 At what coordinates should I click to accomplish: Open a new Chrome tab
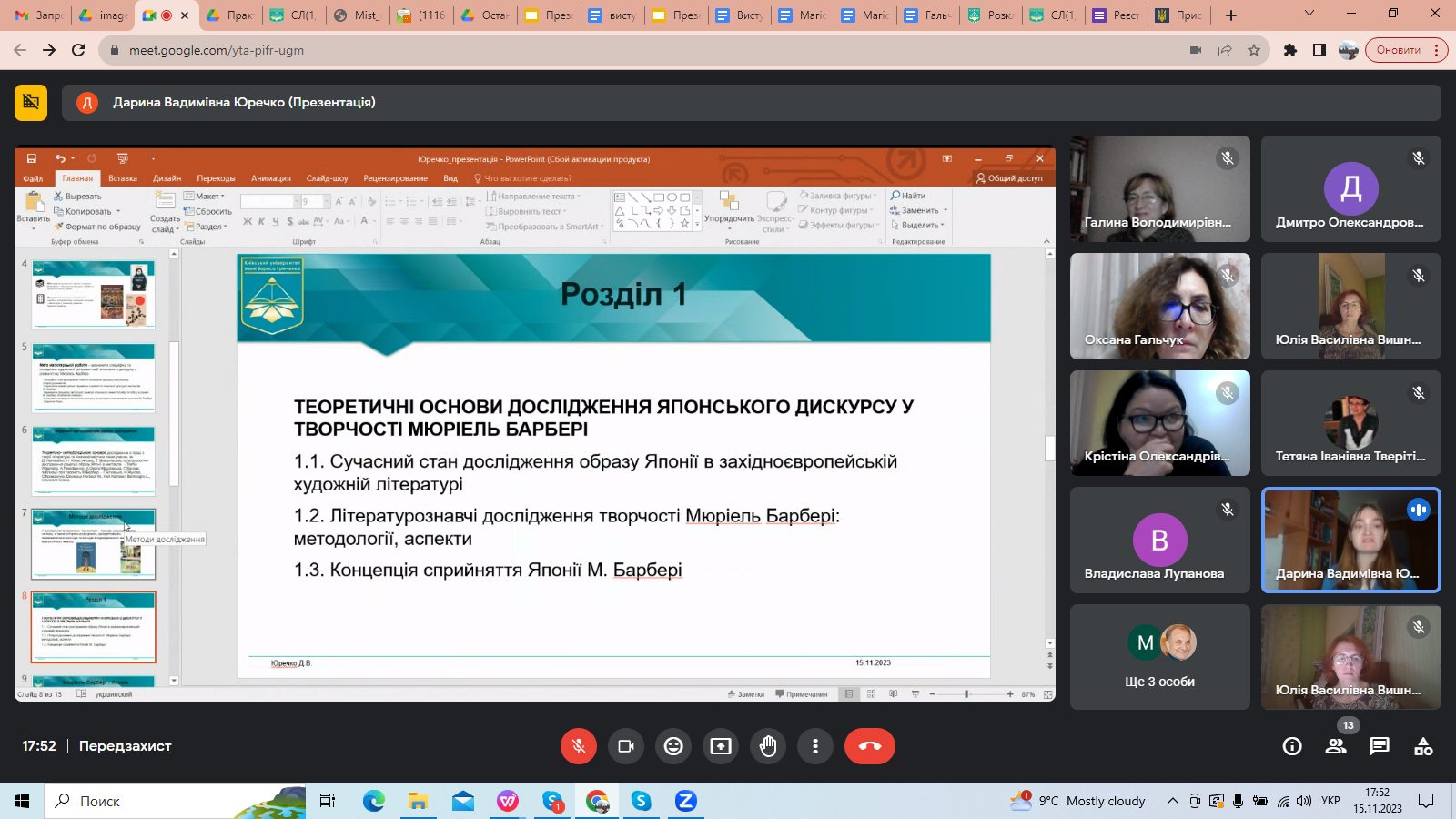point(1231,15)
